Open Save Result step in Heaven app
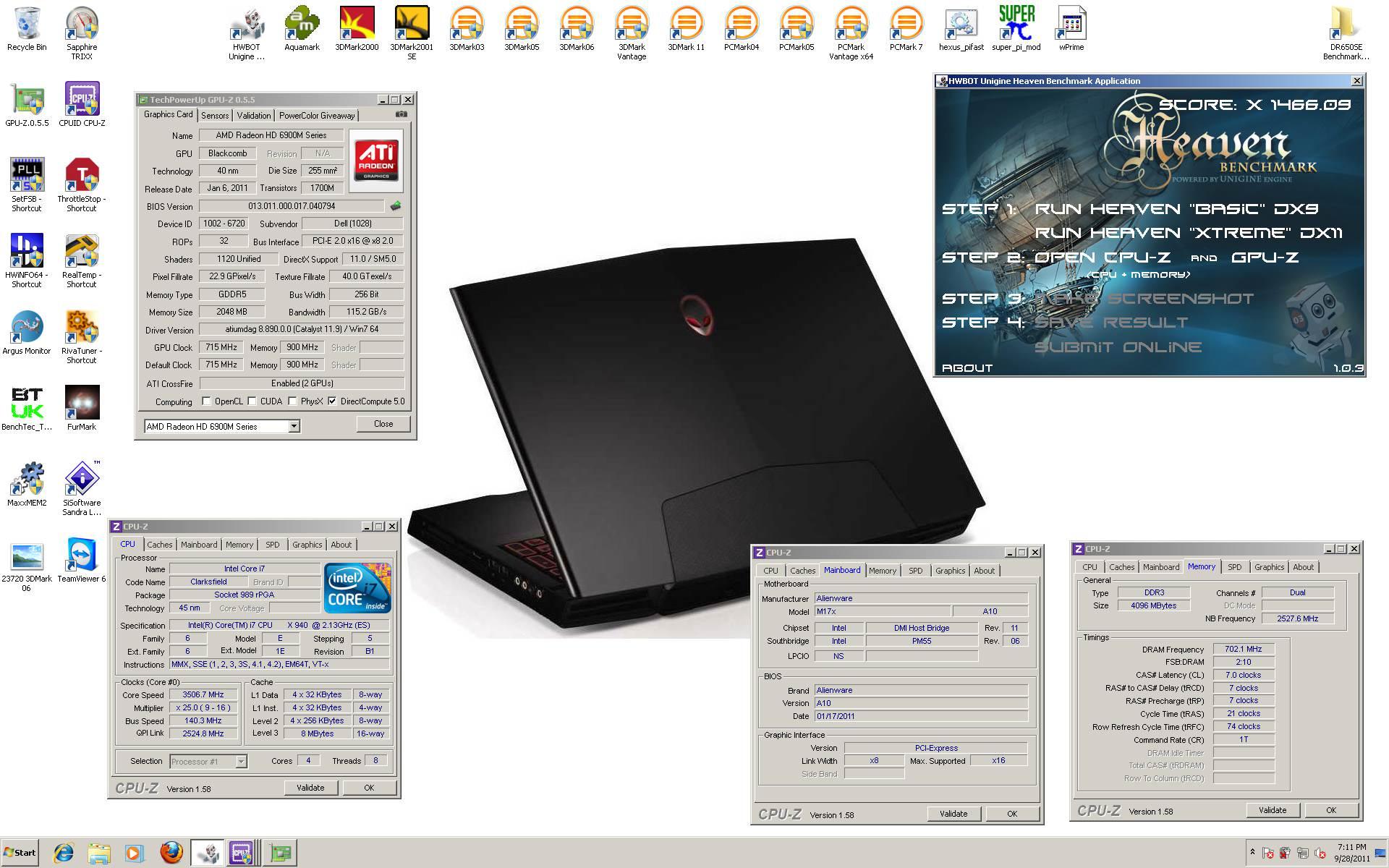 tap(1110, 323)
